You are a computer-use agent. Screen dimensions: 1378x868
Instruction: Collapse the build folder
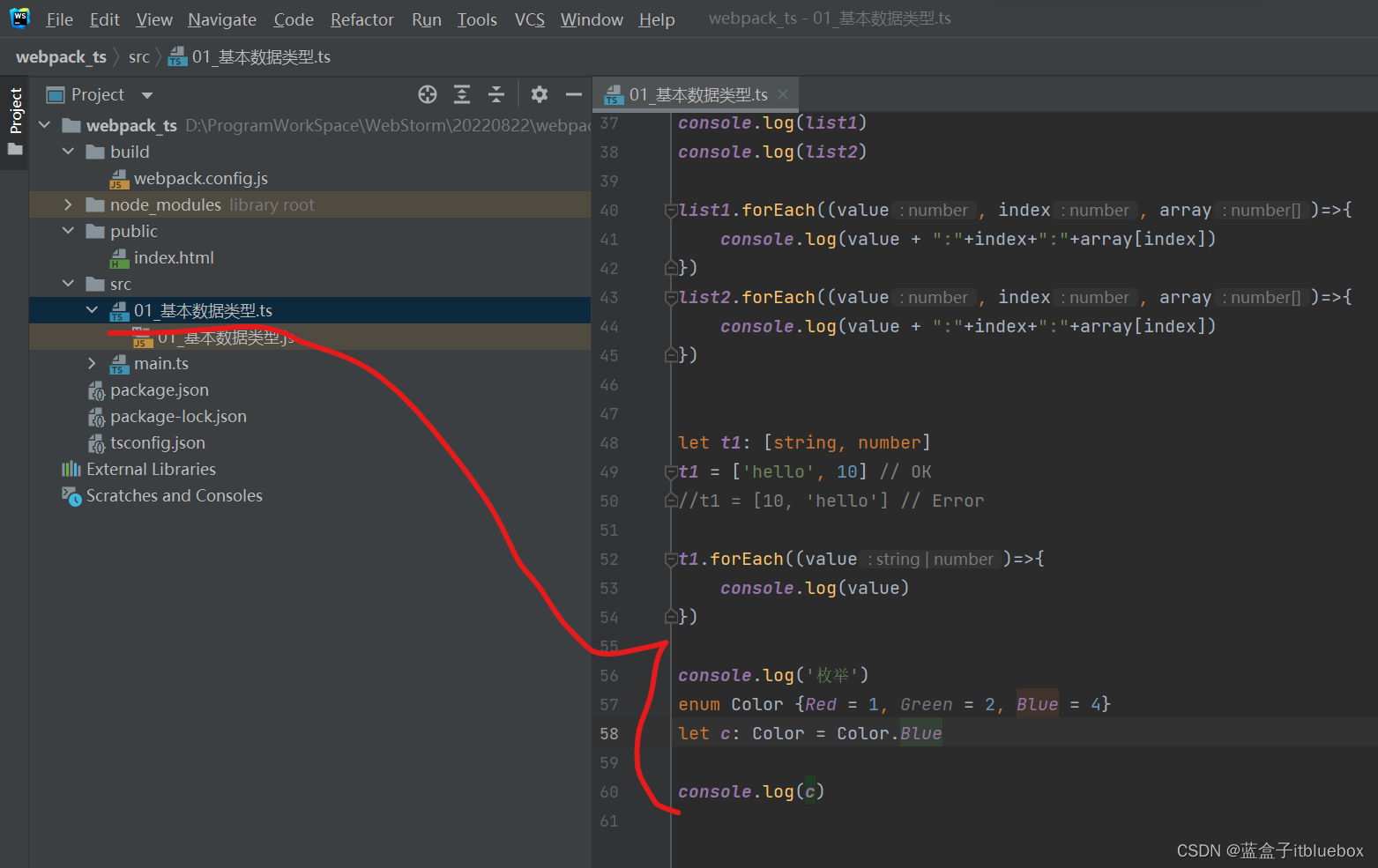coord(69,152)
